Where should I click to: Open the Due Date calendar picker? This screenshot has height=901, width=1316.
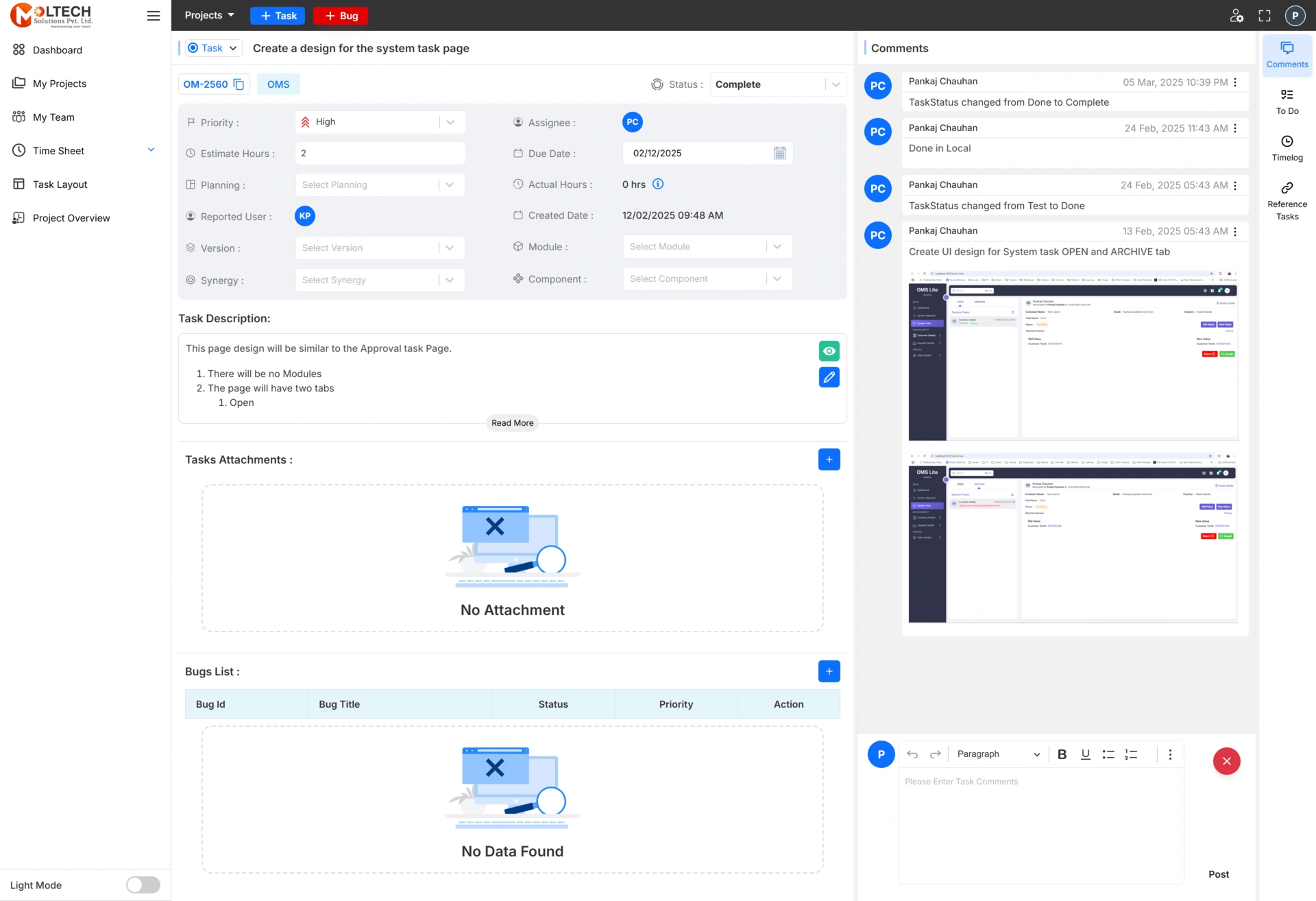point(779,154)
